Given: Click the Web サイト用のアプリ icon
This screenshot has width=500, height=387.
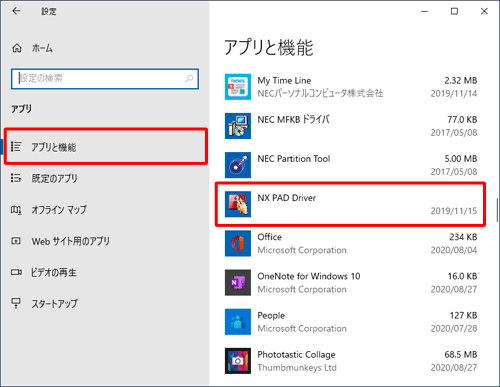Looking at the screenshot, I should [16, 241].
